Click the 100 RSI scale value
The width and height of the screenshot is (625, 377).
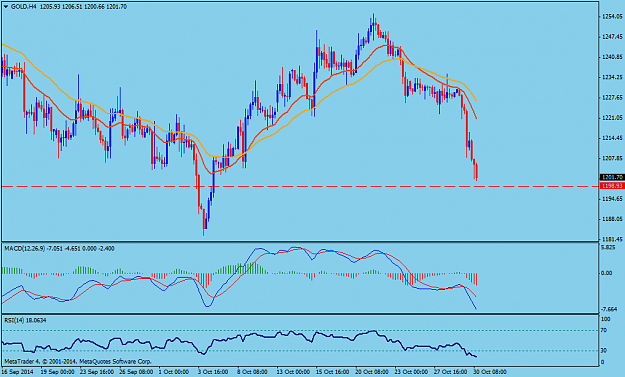pos(605,319)
